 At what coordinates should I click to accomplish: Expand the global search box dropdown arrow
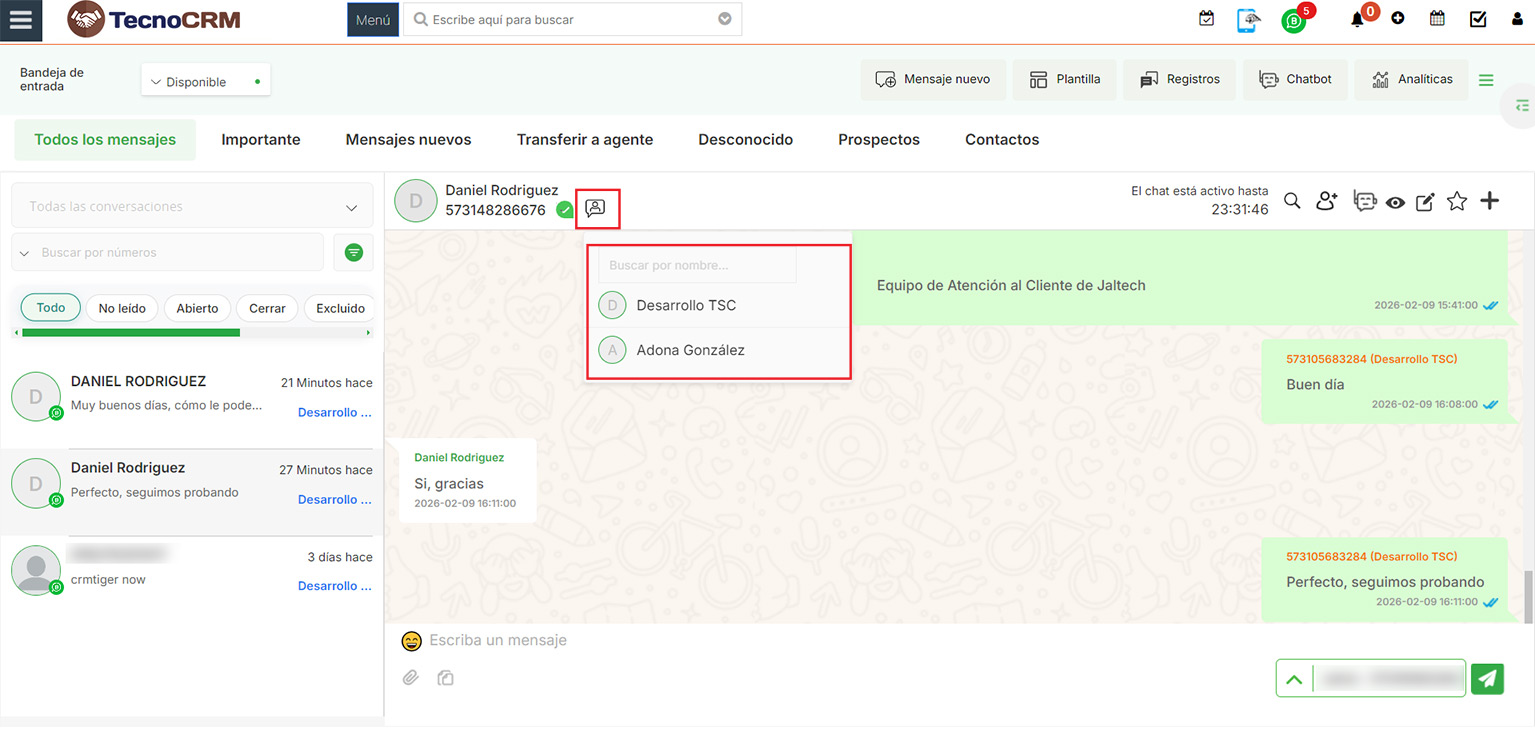click(725, 19)
